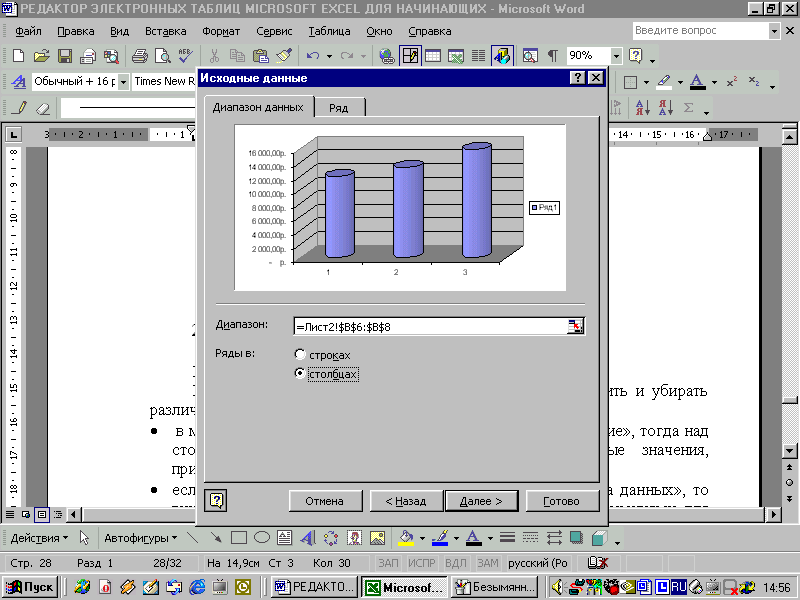Print document with printer icon

pyautogui.click(x=139, y=56)
